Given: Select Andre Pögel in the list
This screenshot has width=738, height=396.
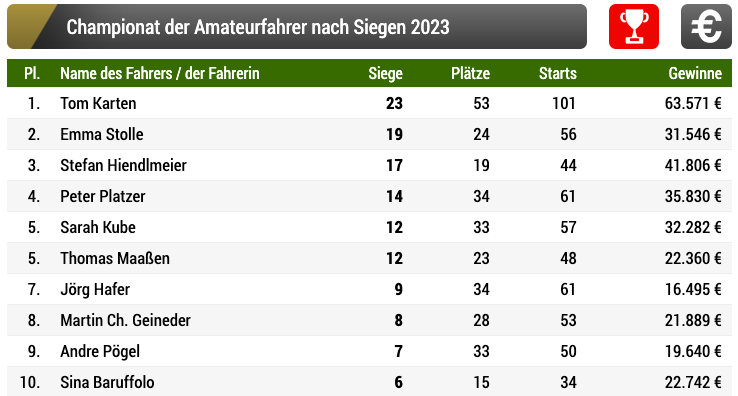Looking at the screenshot, I should click(x=100, y=351).
